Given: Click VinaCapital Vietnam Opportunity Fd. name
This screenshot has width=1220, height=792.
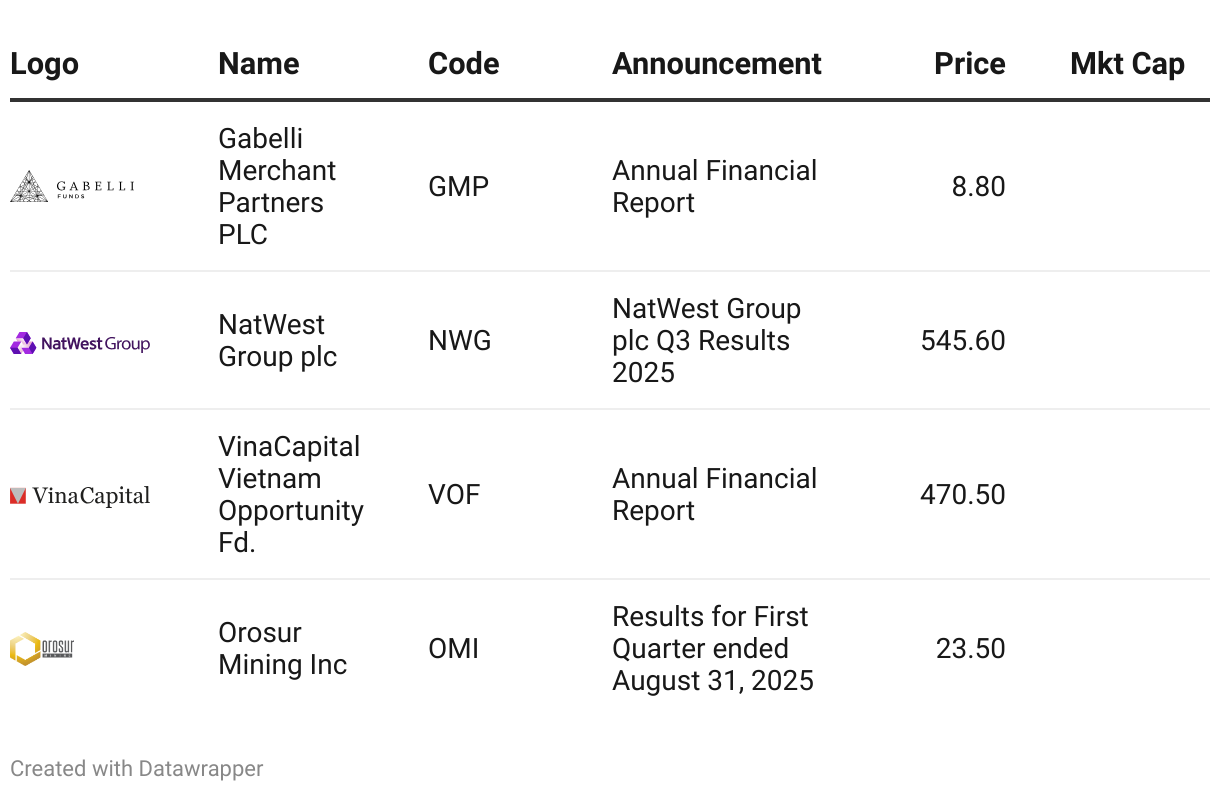Looking at the screenshot, I should click(290, 494).
